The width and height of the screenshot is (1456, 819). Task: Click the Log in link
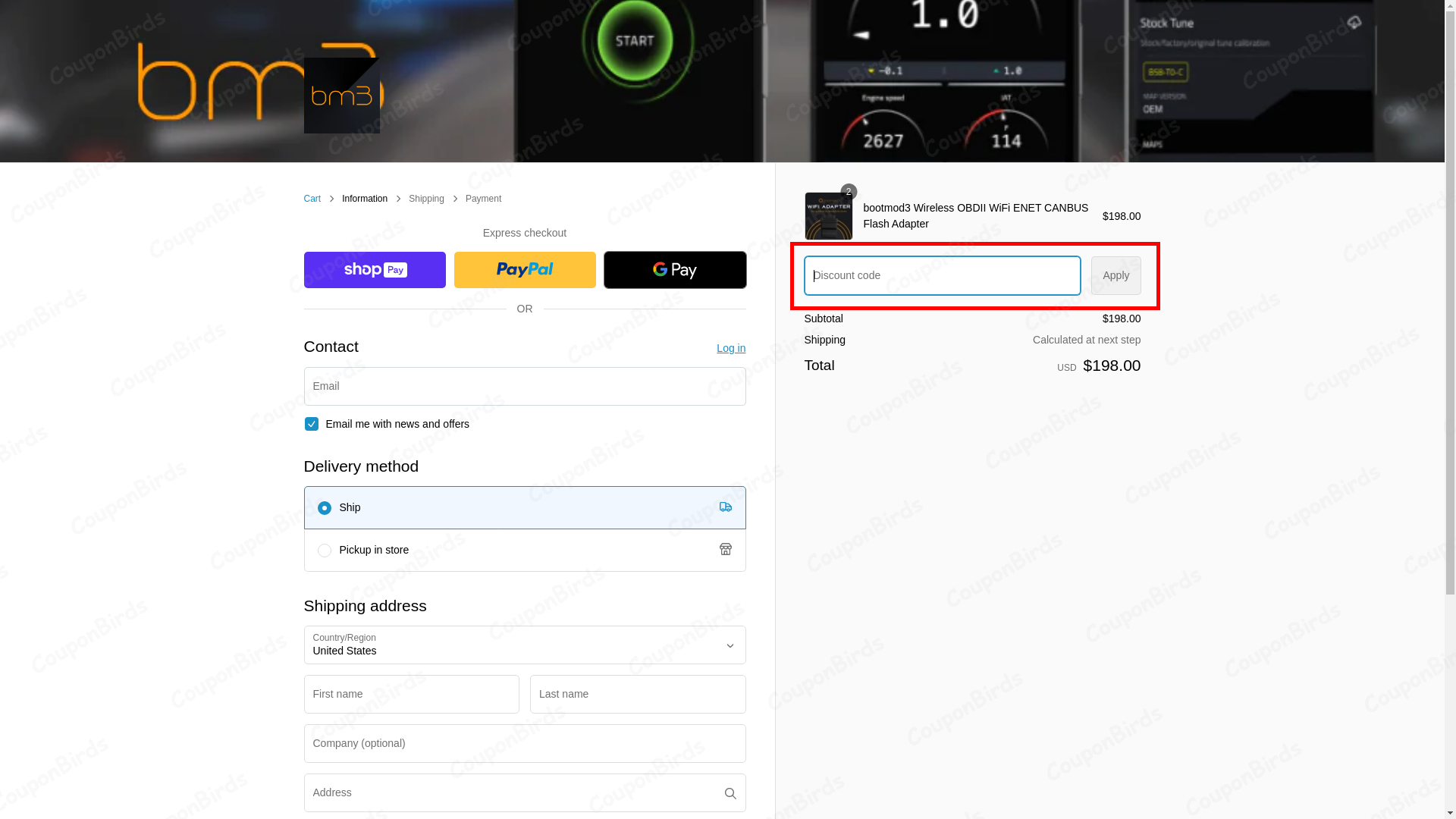point(730,348)
